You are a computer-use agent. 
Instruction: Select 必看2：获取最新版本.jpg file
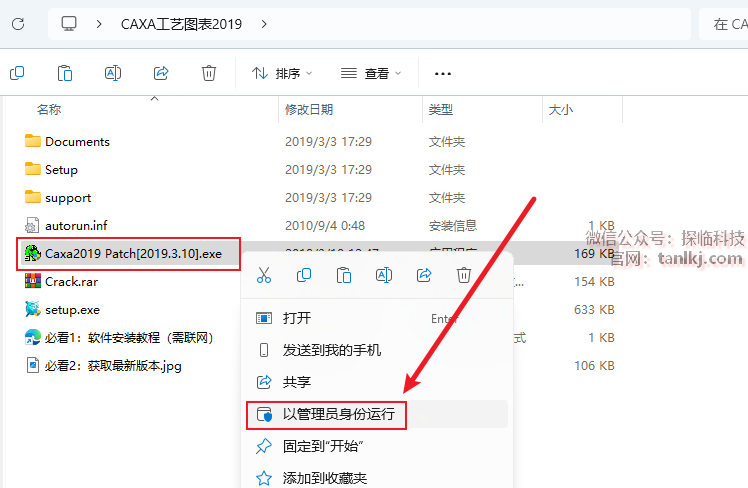(113, 366)
